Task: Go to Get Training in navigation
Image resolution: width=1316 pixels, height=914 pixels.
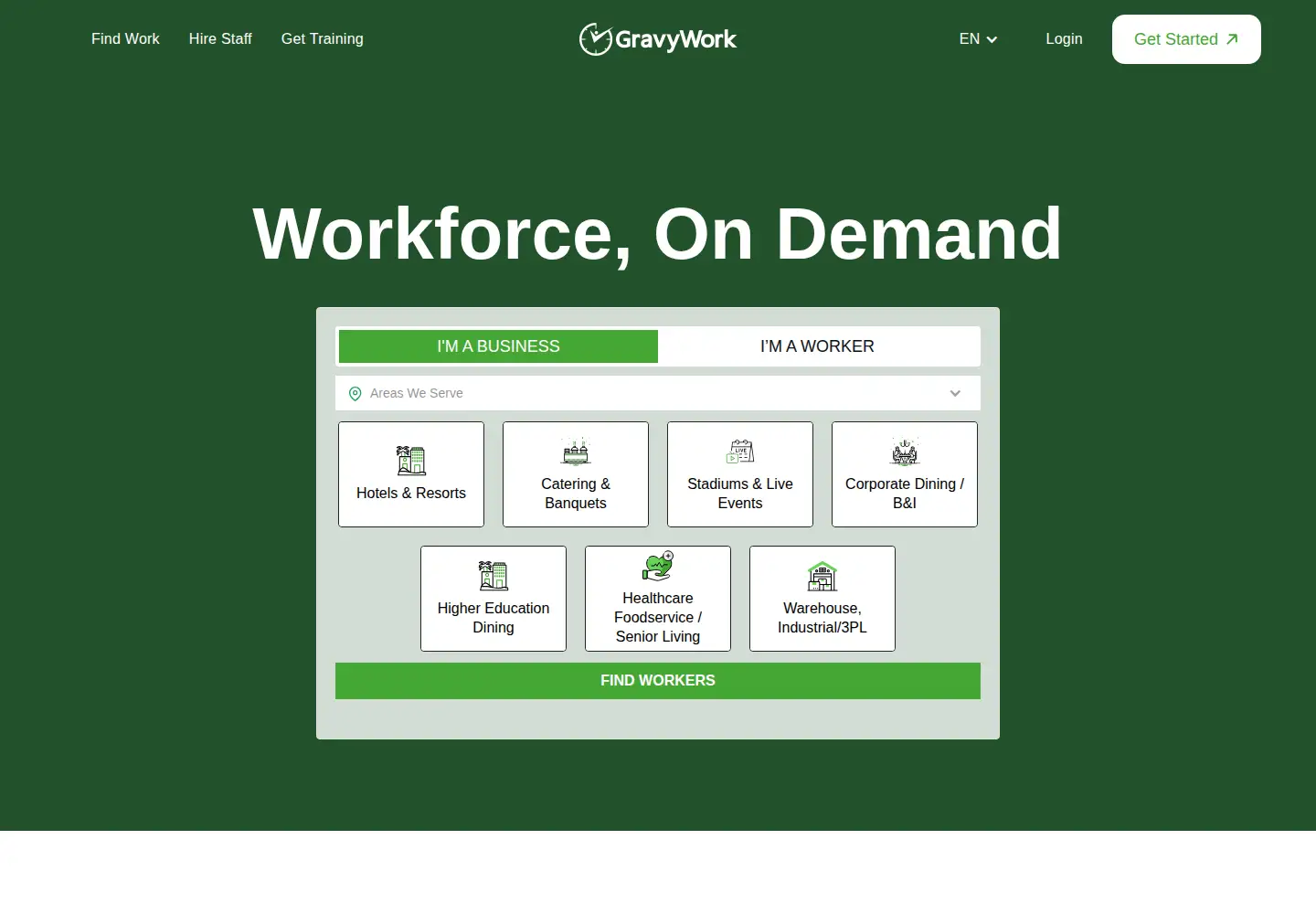Action: [323, 39]
